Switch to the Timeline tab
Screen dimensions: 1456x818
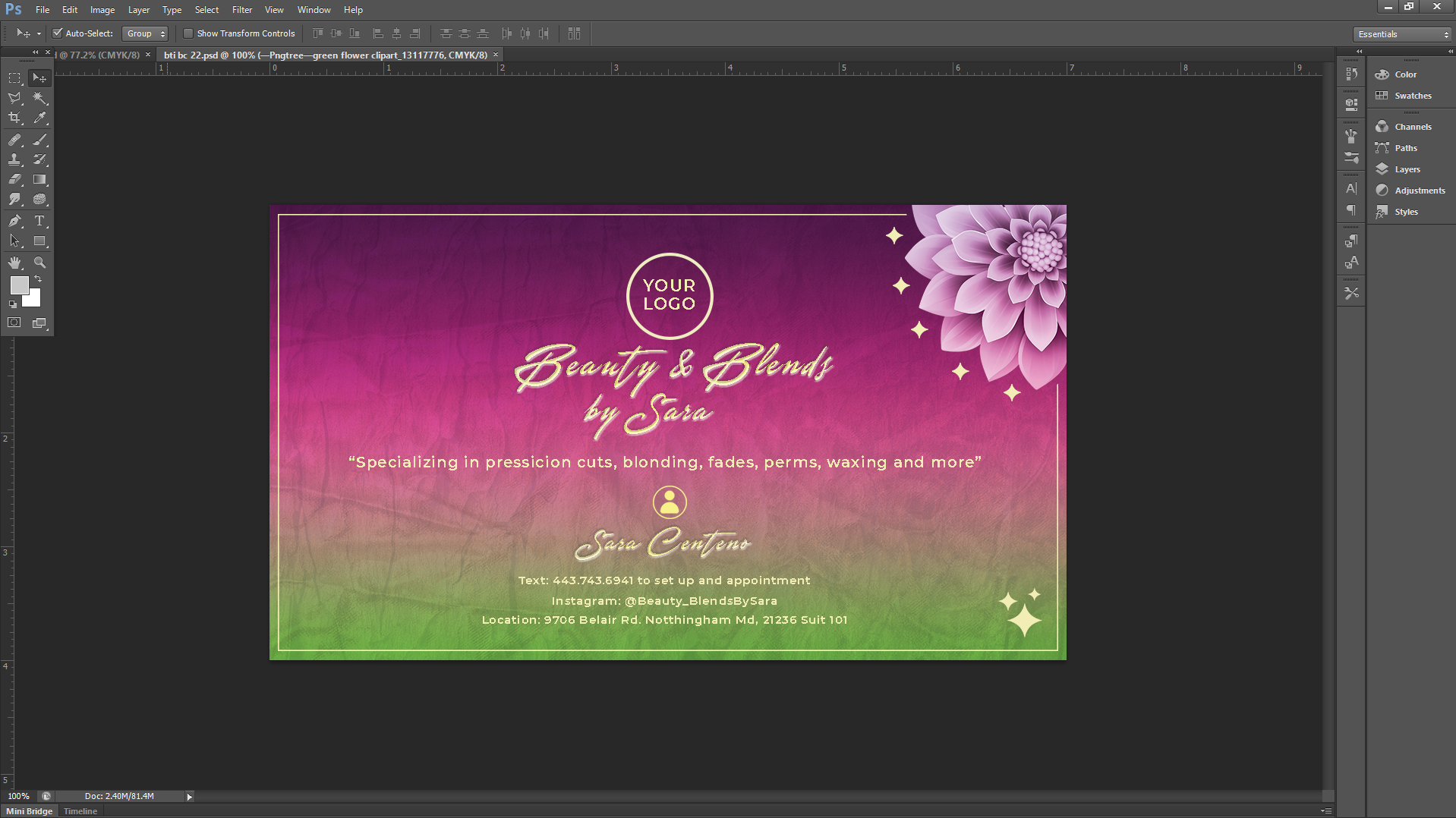pos(80,811)
